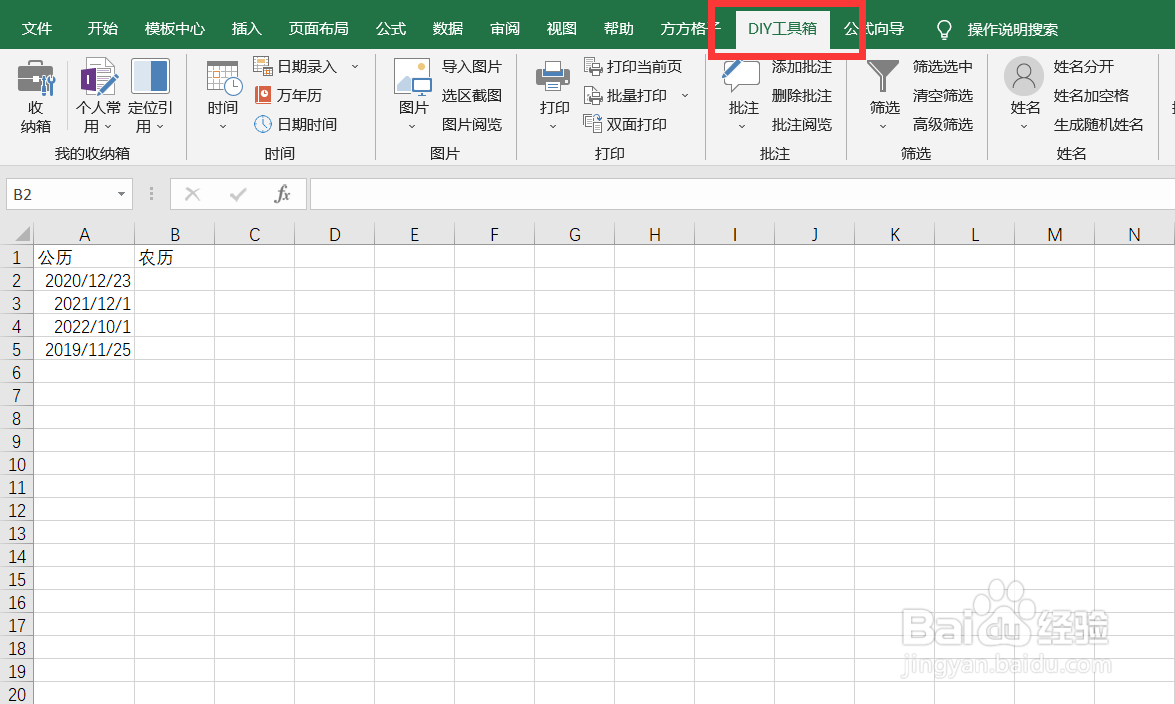This screenshot has height=704, width=1175.
Task: Switch to the 帮助 tab
Action: tap(618, 28)
